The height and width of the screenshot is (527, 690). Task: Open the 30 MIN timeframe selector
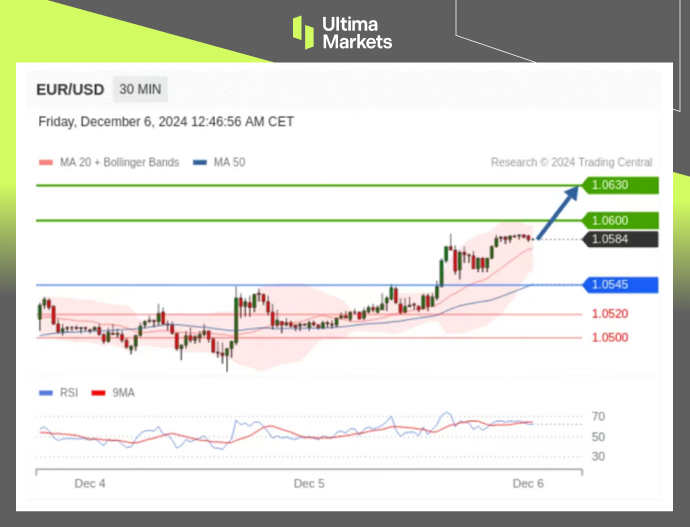click(x=140, y=89)
